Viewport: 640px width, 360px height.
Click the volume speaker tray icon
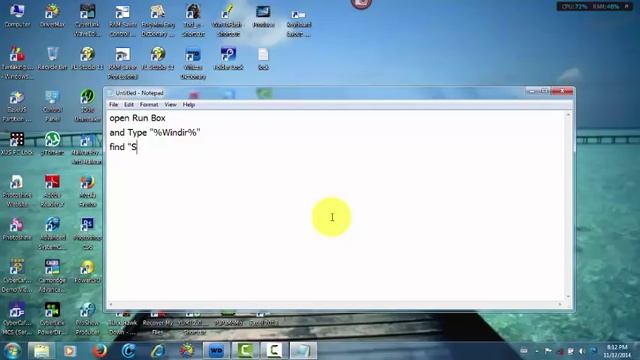coord(582,351)
